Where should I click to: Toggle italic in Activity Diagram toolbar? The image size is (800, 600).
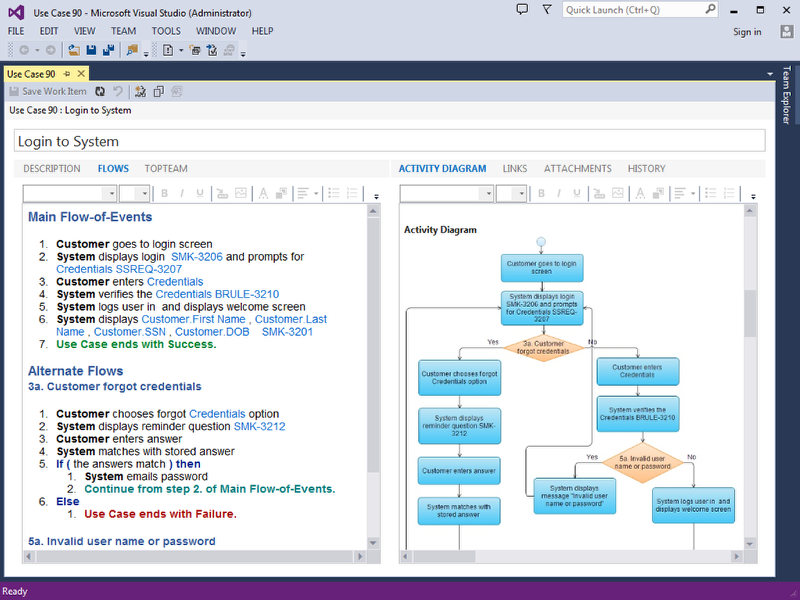[560, 193]
